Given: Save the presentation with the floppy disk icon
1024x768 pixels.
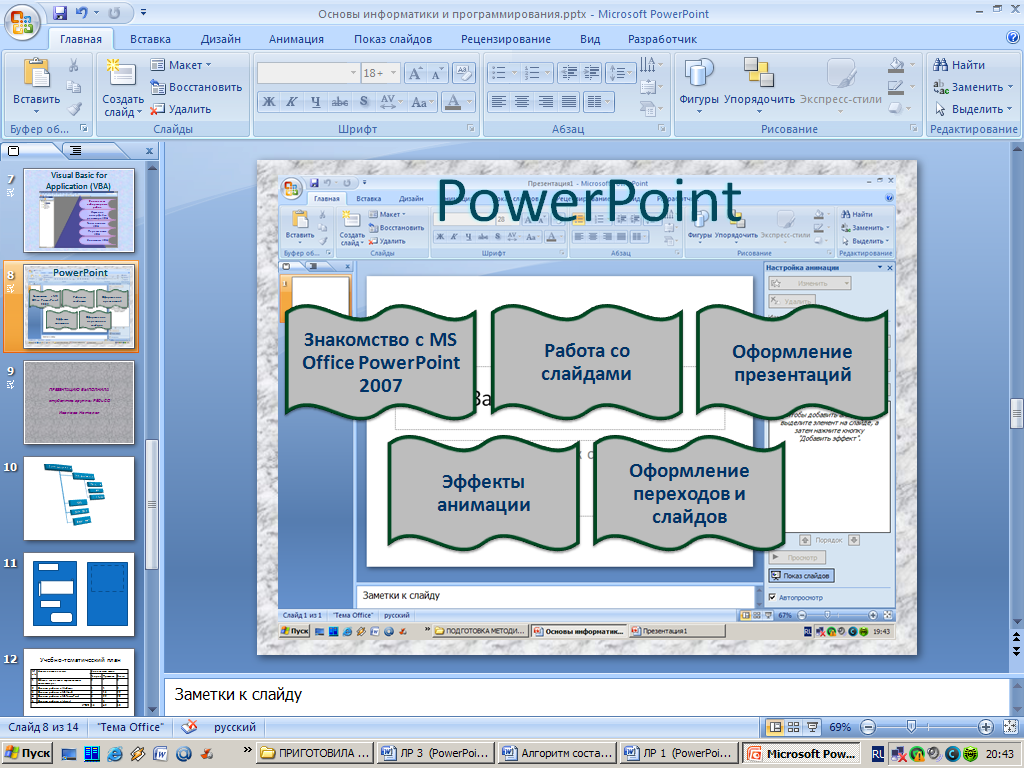Looking at the screenshot, I should point(60,12).
